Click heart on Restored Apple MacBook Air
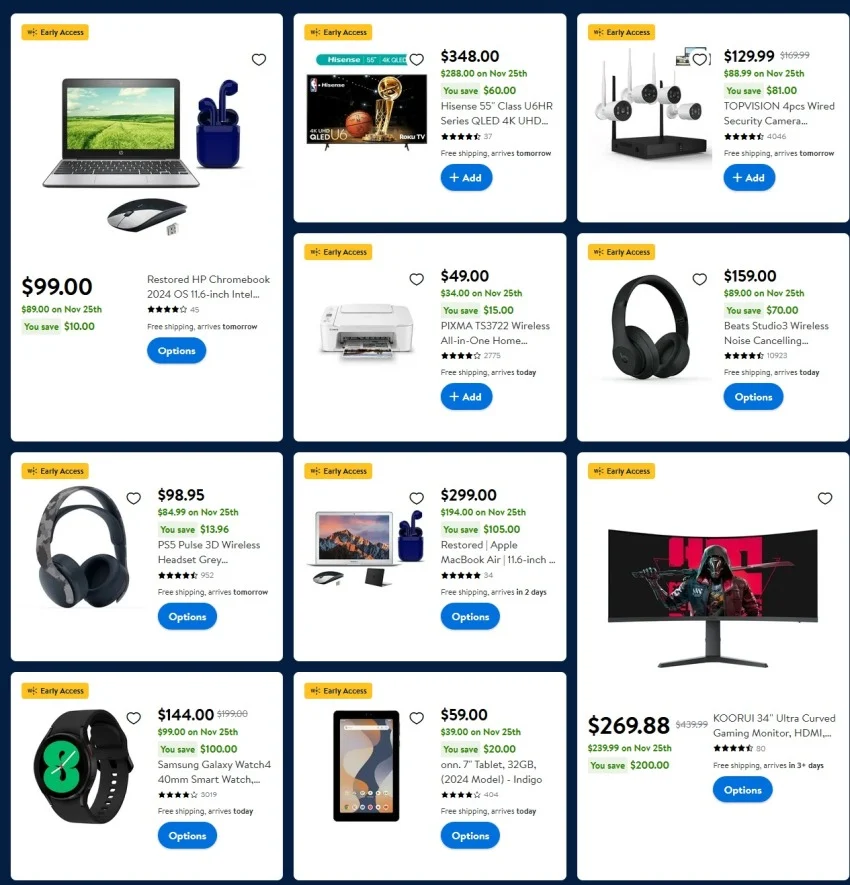 tap(417, 498)
